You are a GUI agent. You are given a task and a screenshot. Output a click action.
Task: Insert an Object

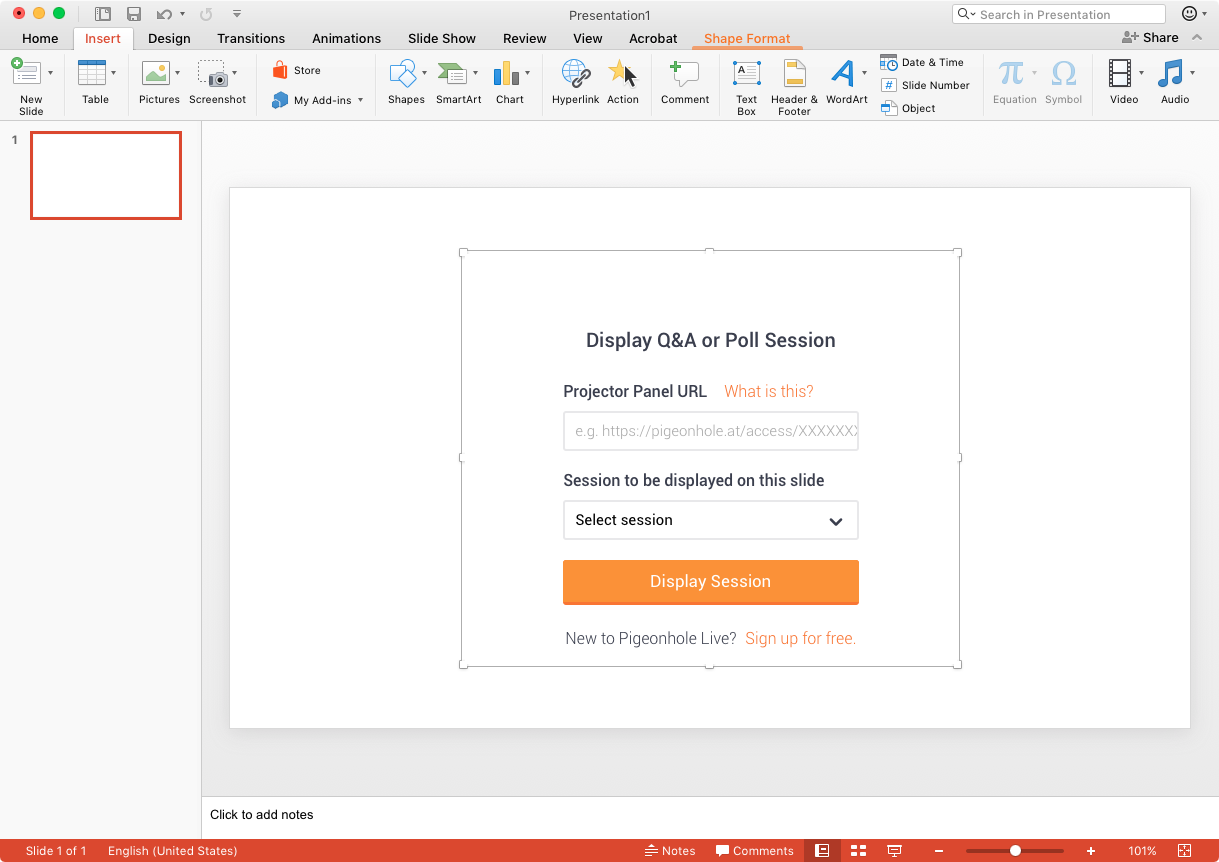(908, 108)
